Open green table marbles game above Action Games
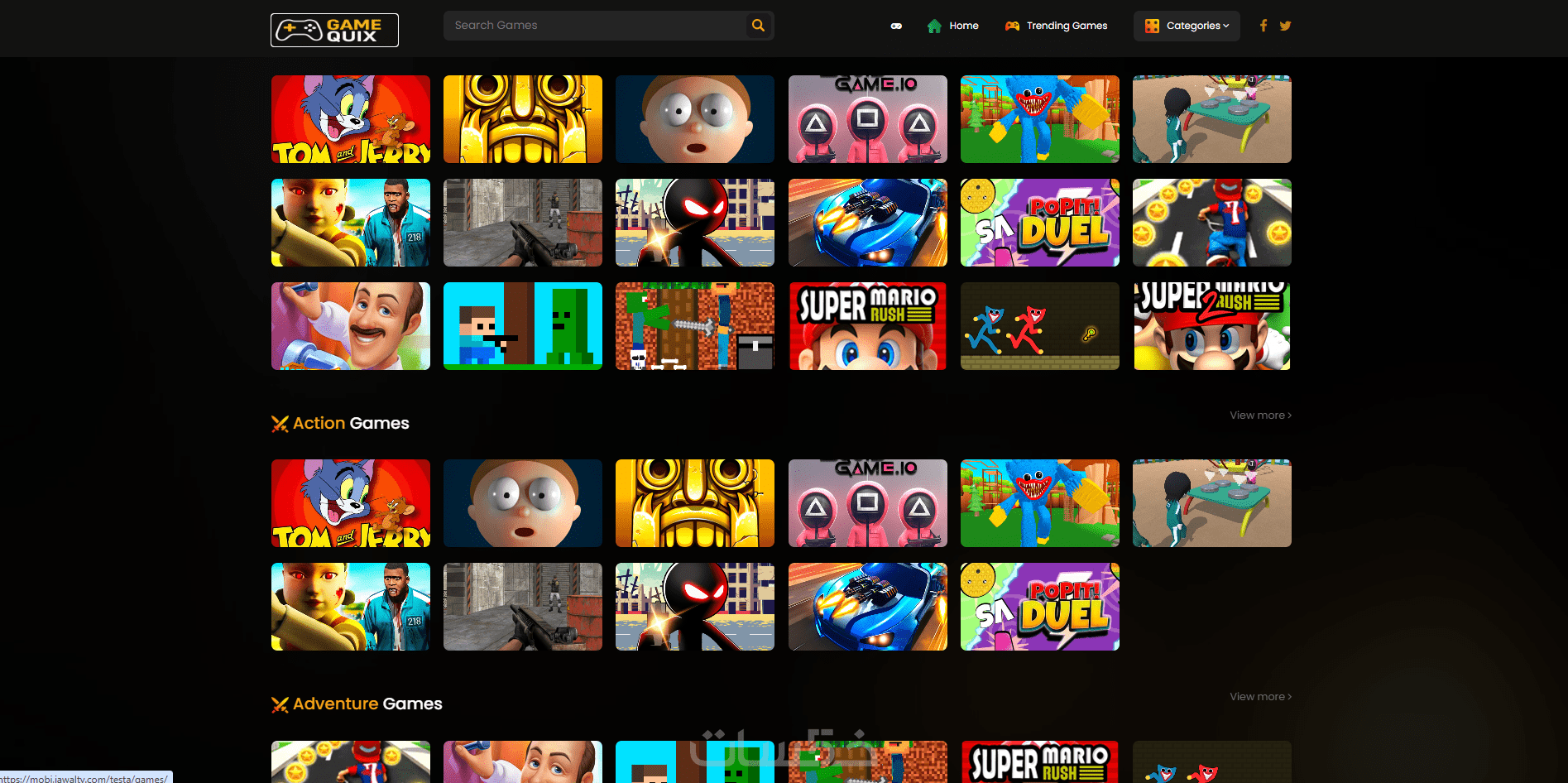This screenshot has width=1568, height=783. point(1212,119)
